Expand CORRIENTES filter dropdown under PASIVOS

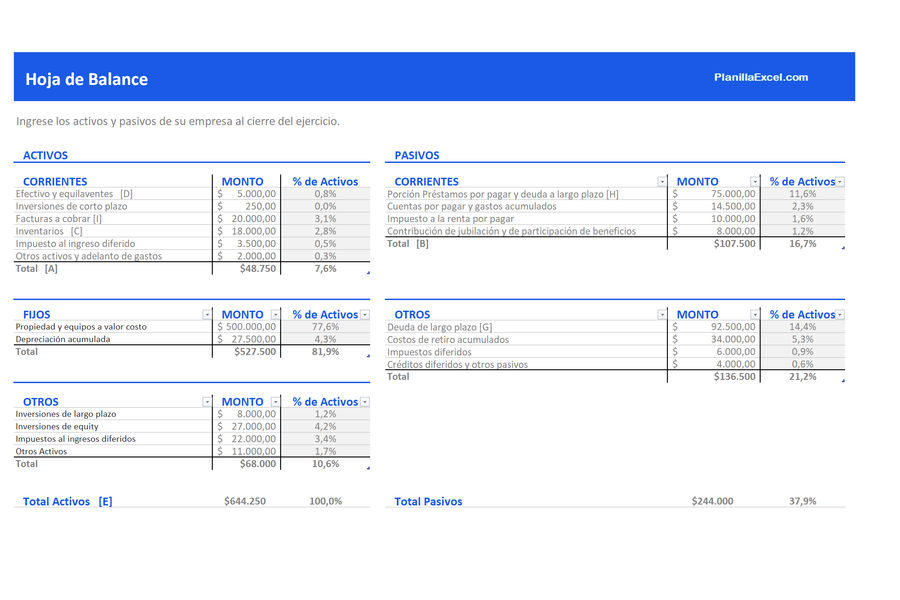pyautogui.click(x=662, y=181)
